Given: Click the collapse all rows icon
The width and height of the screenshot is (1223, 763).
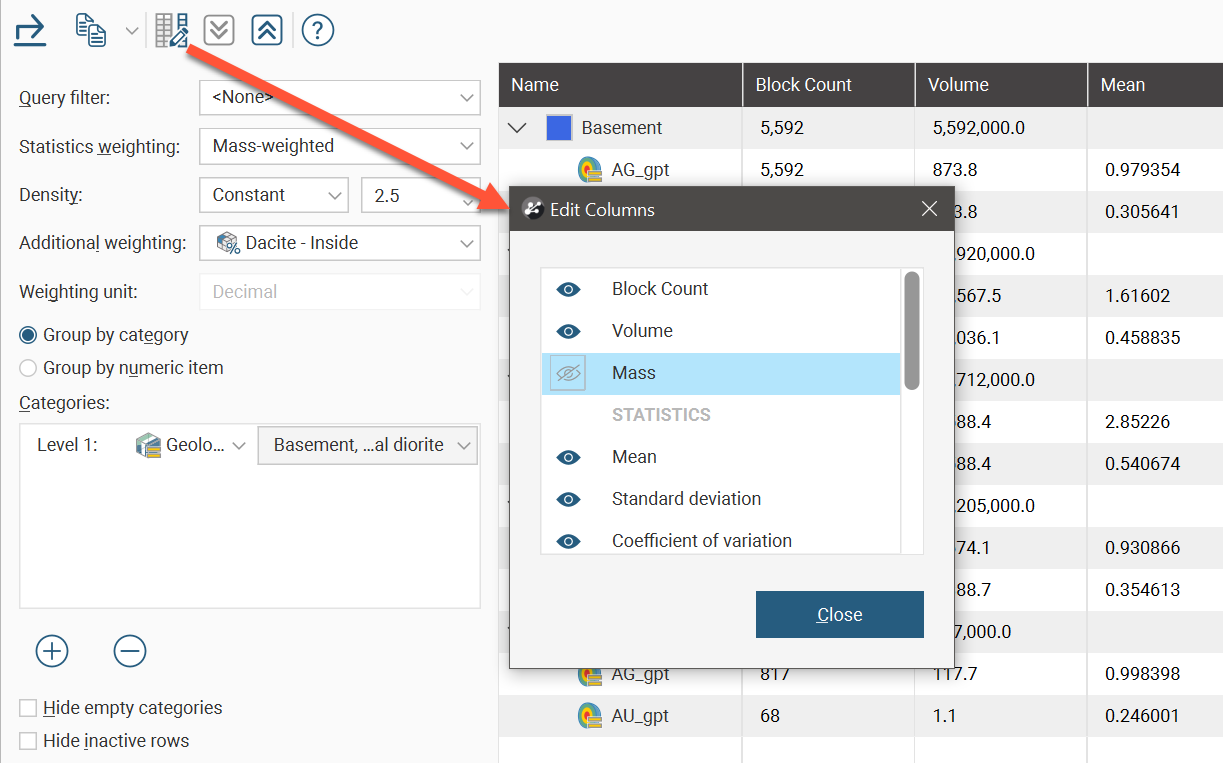Looking at the screenshot, I should point(266,30).
